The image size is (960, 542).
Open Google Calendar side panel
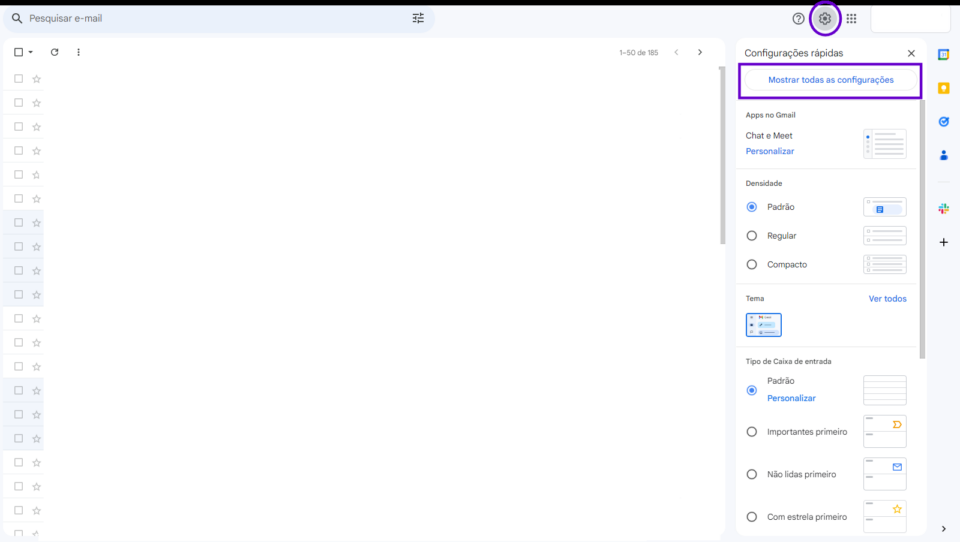point(943,55)
